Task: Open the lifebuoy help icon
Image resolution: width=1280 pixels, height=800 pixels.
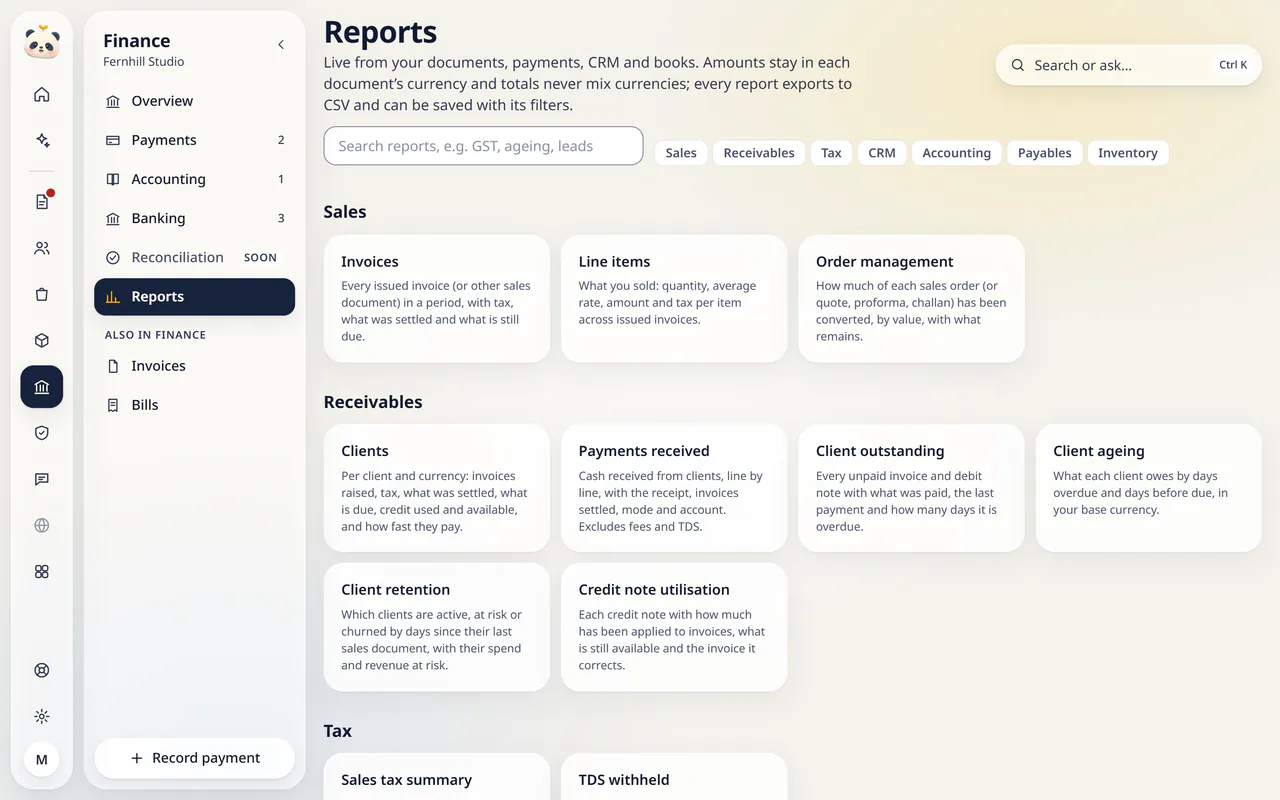Action: point(42,670)
